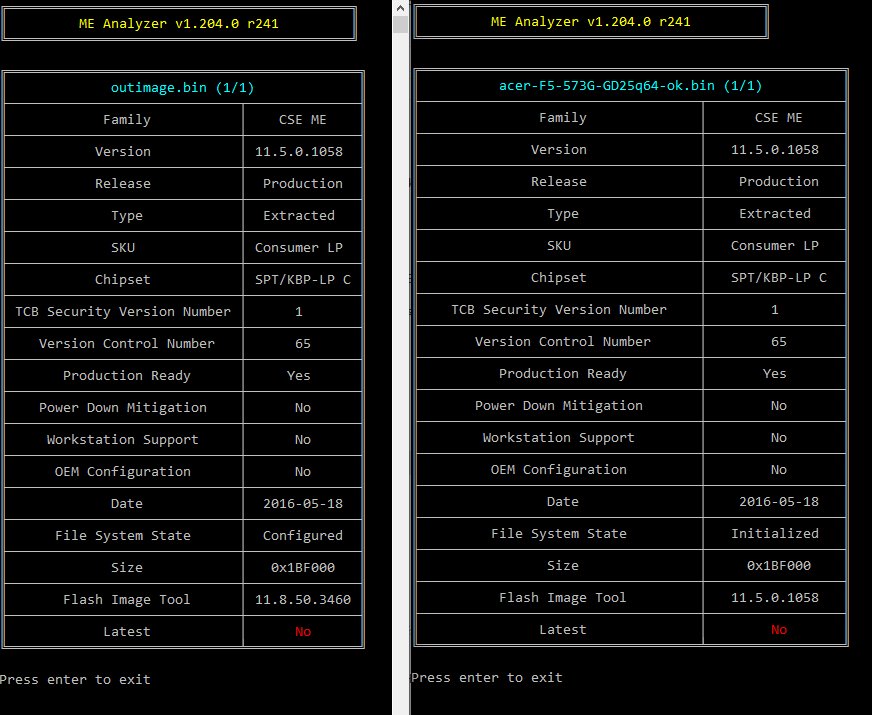
Task: Click the right window's 'Consumer LP' SKU value
Action: (x=775, y=245)
